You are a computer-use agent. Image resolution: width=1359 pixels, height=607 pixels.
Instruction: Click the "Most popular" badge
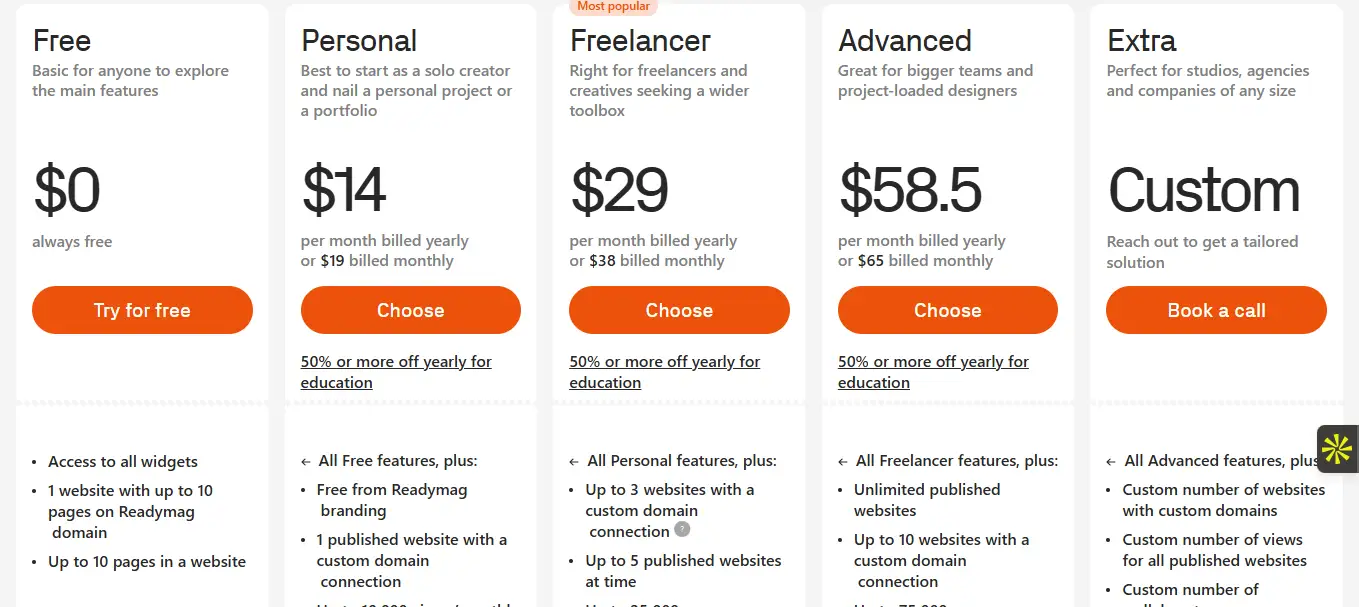(613, 7)
